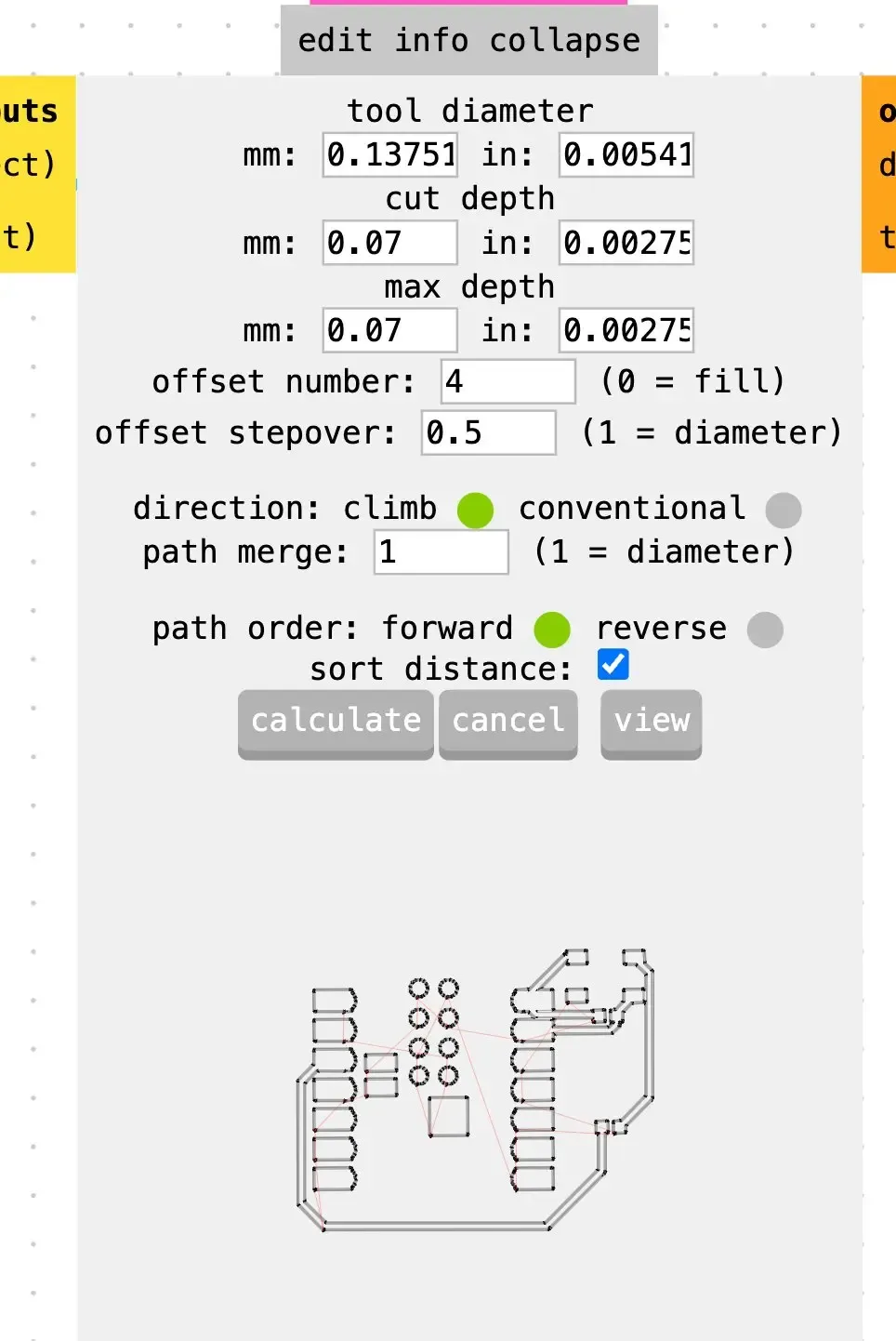Choose reverse path order radio button

[766, 630]
